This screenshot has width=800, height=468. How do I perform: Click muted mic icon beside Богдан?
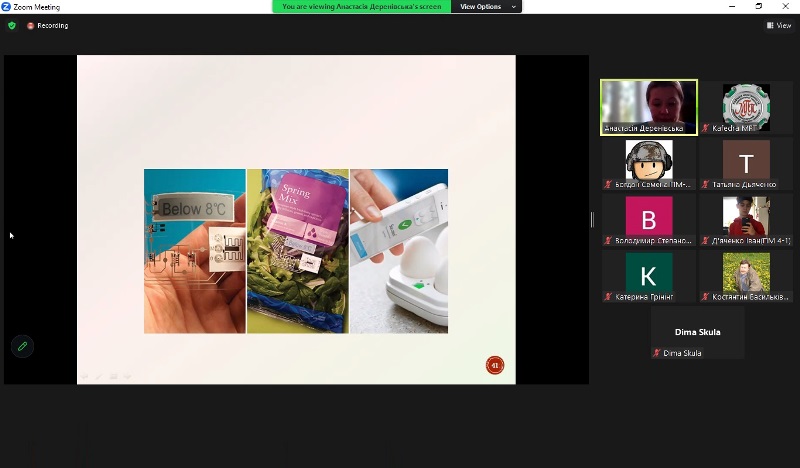coord(608,185)
